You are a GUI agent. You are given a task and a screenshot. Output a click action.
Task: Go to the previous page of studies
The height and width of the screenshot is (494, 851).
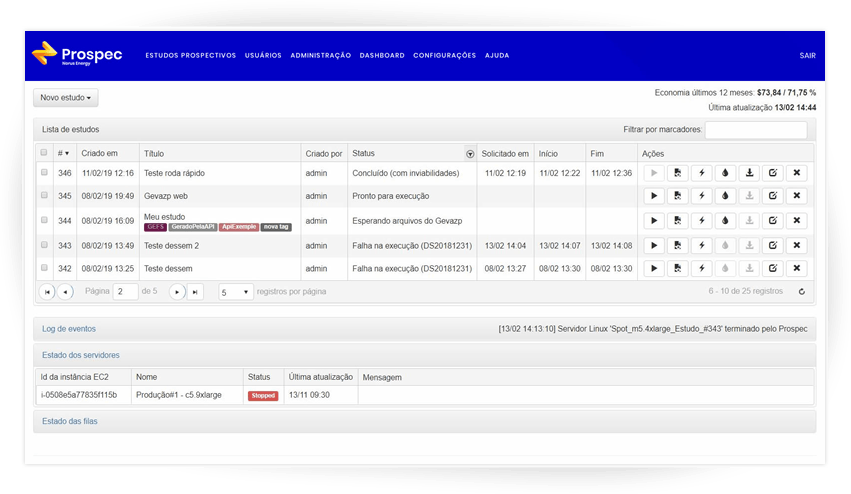coord(65,292)
